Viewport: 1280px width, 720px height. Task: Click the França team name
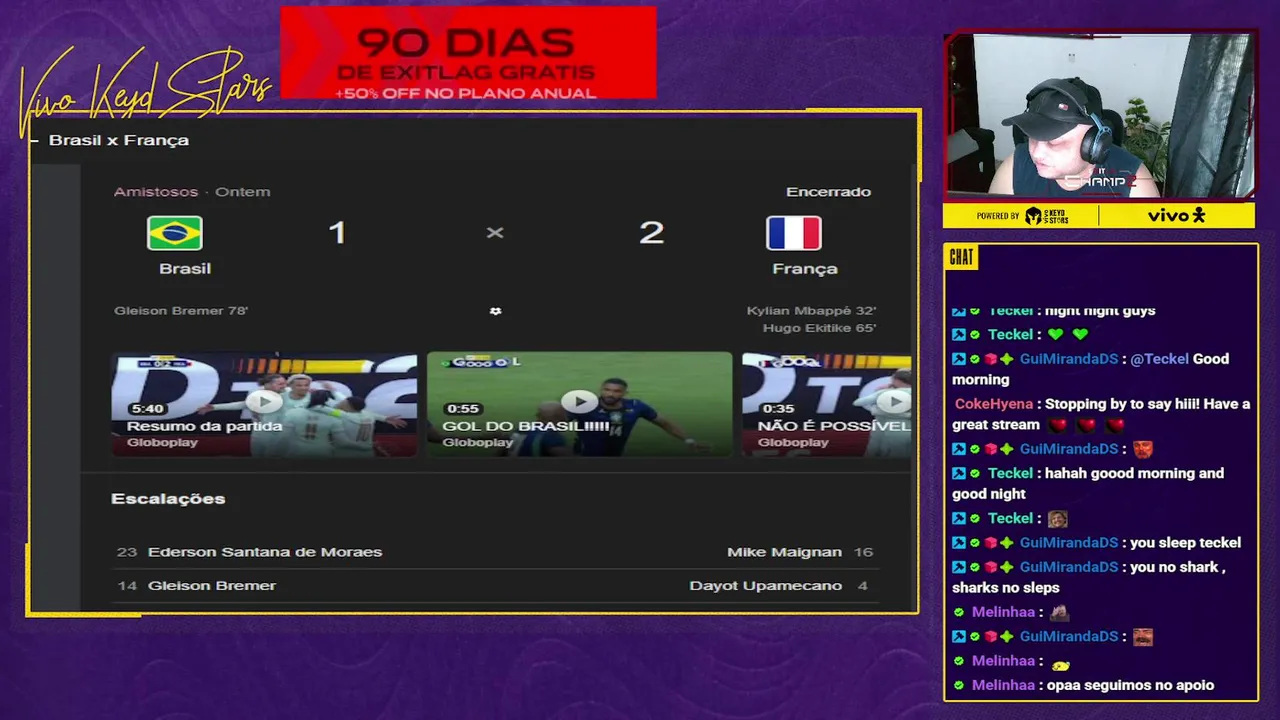coord(805,268)
